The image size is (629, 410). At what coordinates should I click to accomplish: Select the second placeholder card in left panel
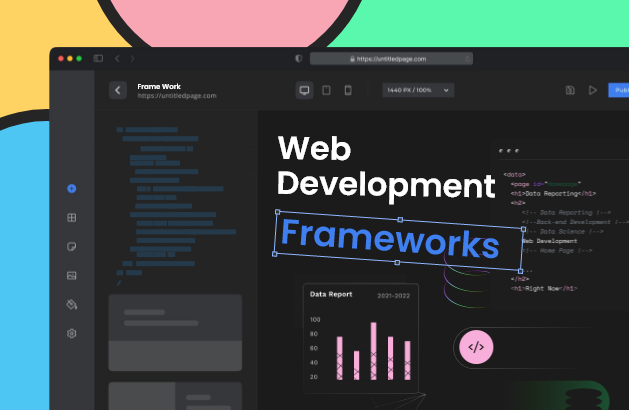pyautogui.click(x=175, y=396)
